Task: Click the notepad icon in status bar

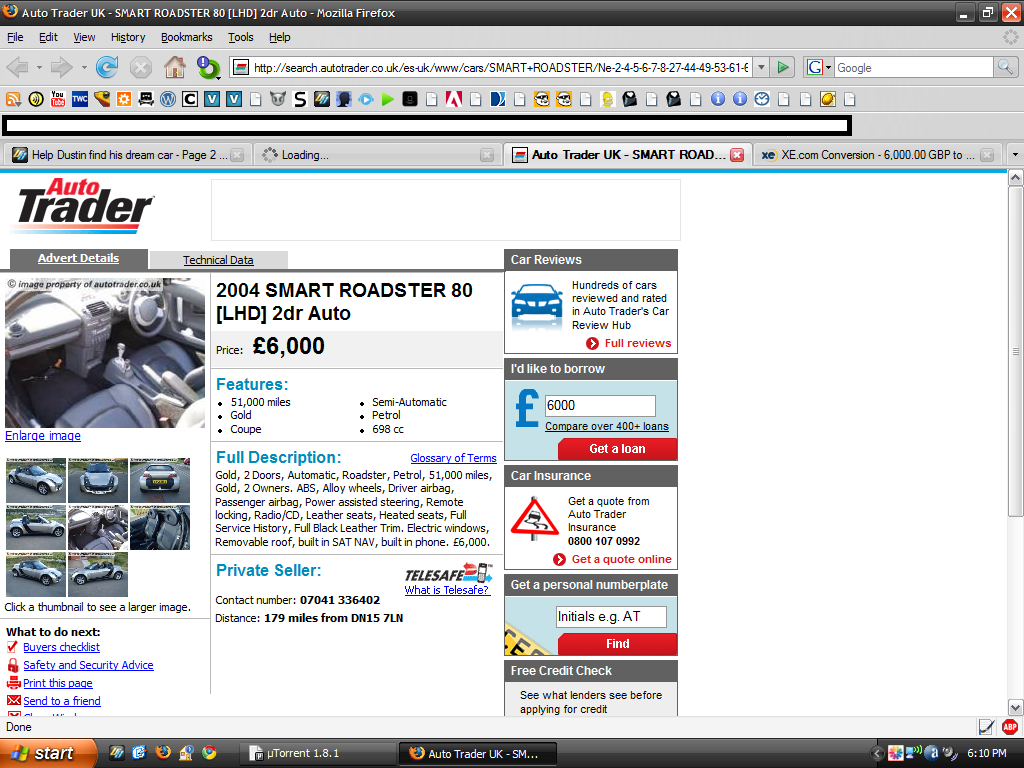Action: 986,726
